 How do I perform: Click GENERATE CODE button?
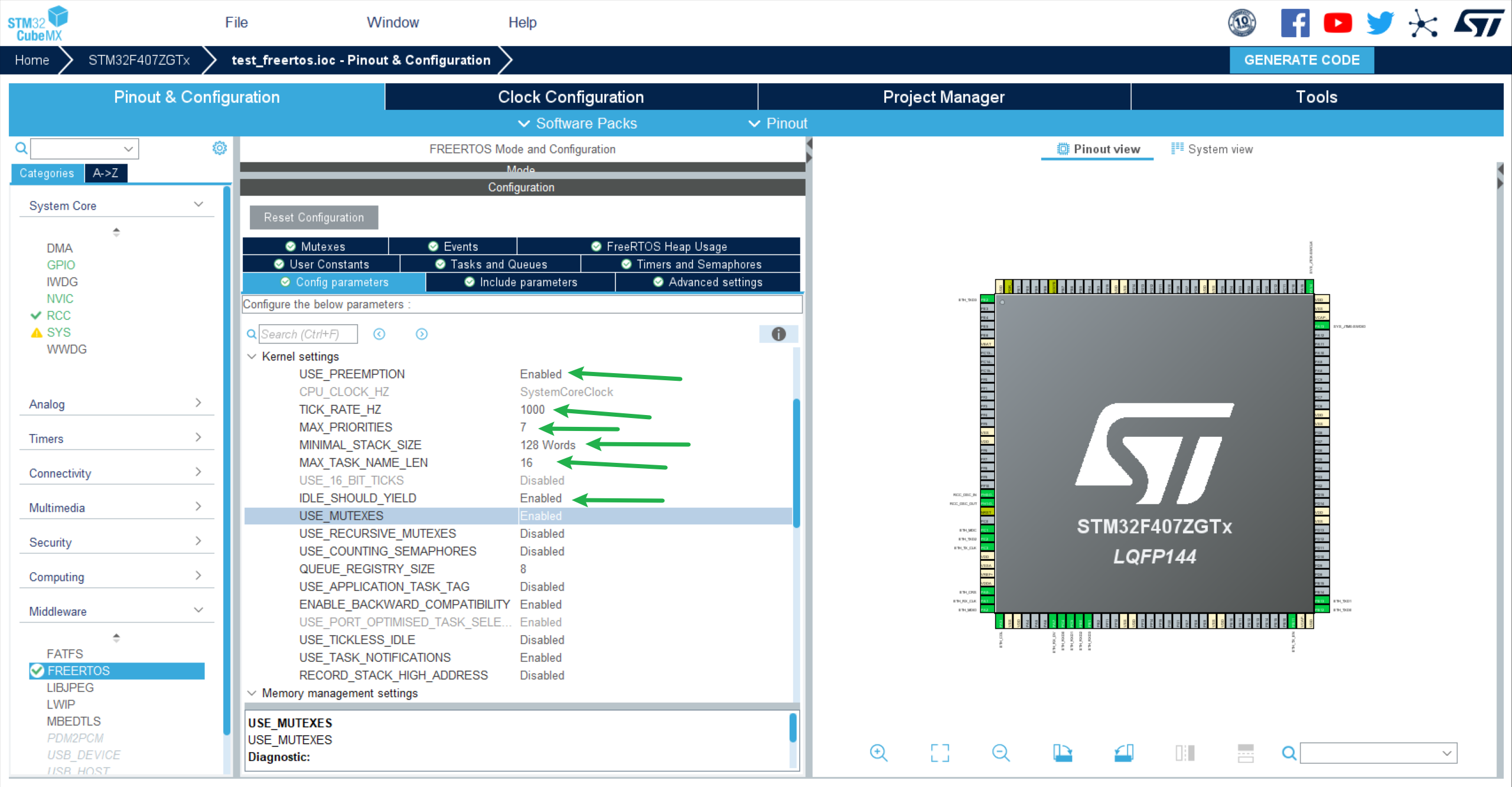point(1302,60)
